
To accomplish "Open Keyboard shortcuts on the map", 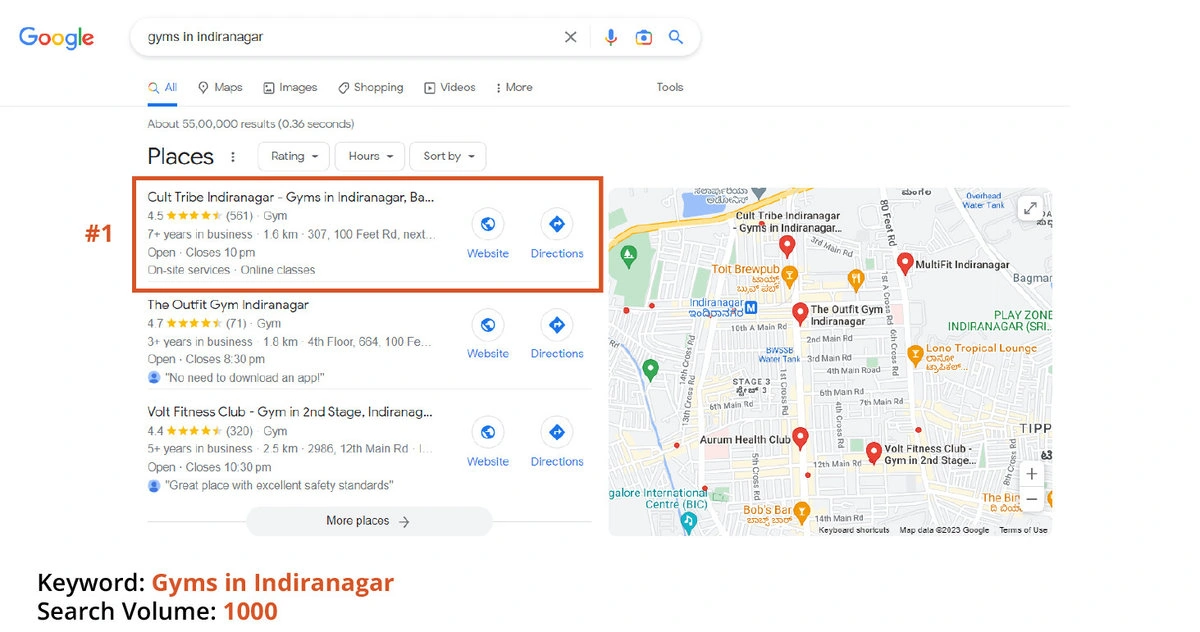I will click(x=854, y=530).
